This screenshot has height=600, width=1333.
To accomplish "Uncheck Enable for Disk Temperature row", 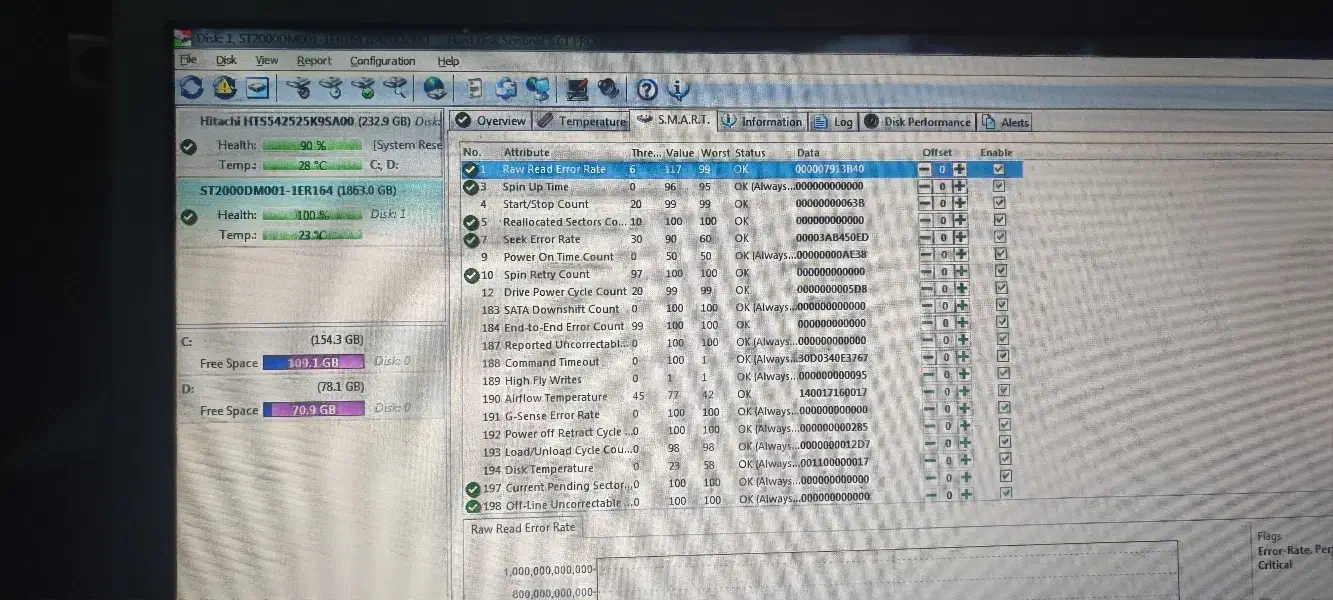I will [1005, 459].
